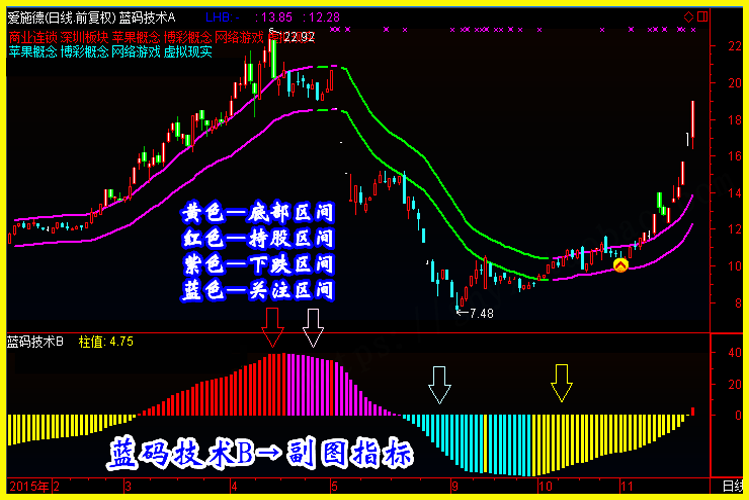Click the 12 price axis label

[x=735, y=229]
